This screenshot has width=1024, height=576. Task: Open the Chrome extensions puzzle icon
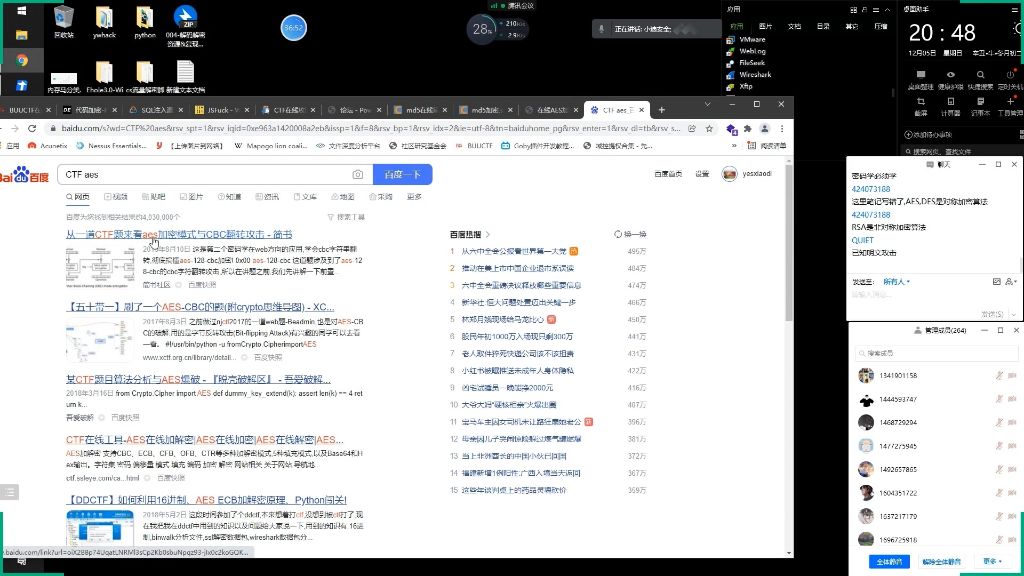coord(748,129)
